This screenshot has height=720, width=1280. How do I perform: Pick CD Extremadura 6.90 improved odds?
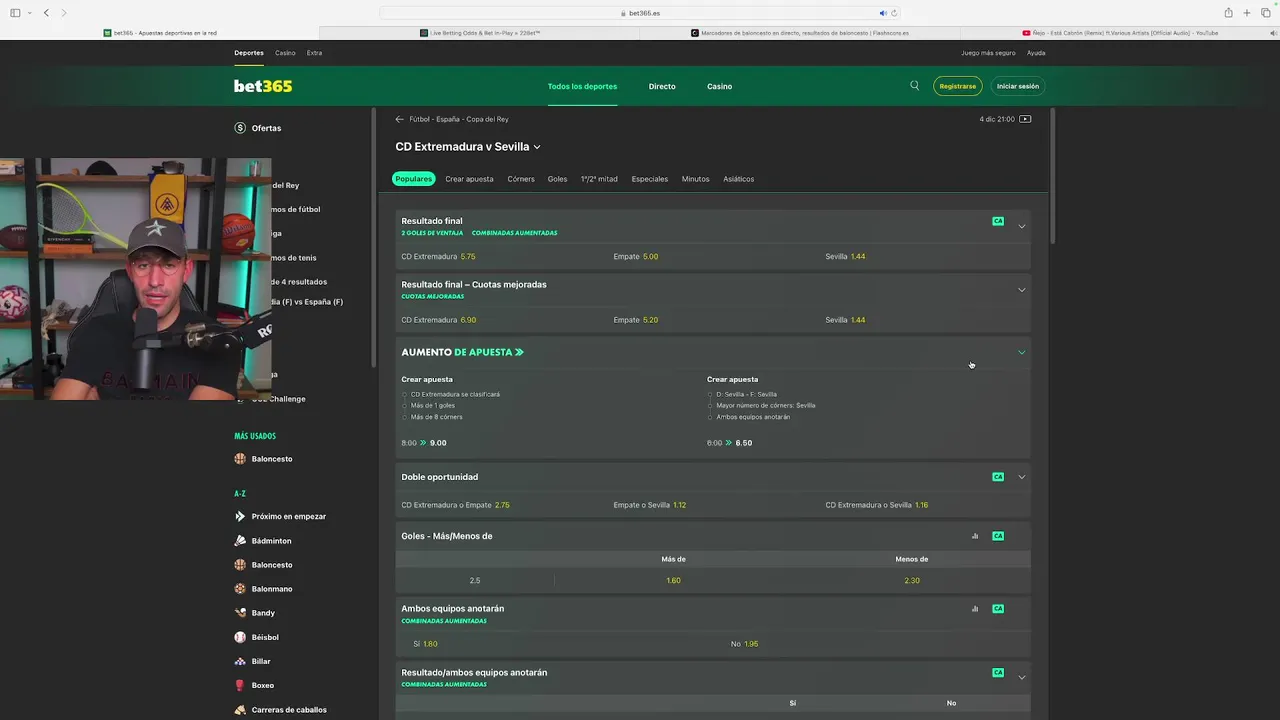coord(438,320)
